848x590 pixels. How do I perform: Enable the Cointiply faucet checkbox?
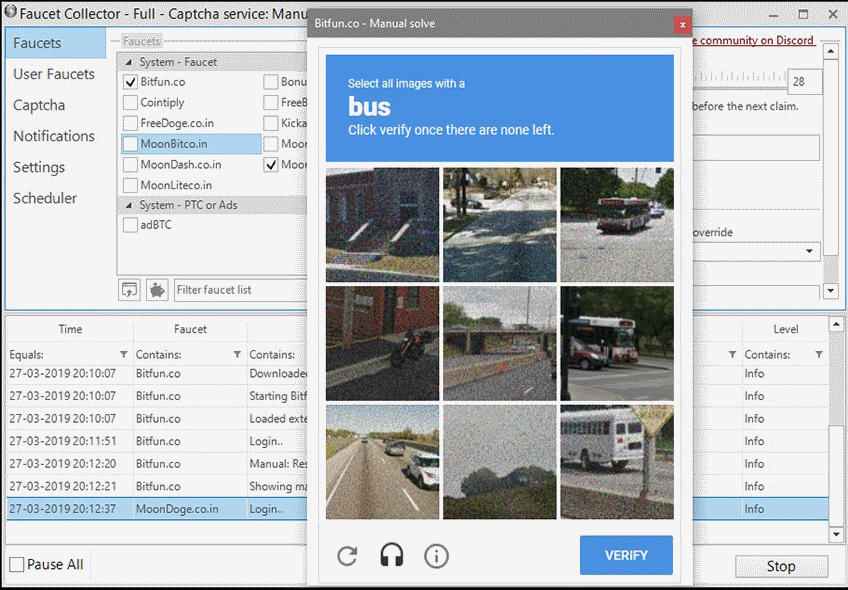[x=130, y=103]
